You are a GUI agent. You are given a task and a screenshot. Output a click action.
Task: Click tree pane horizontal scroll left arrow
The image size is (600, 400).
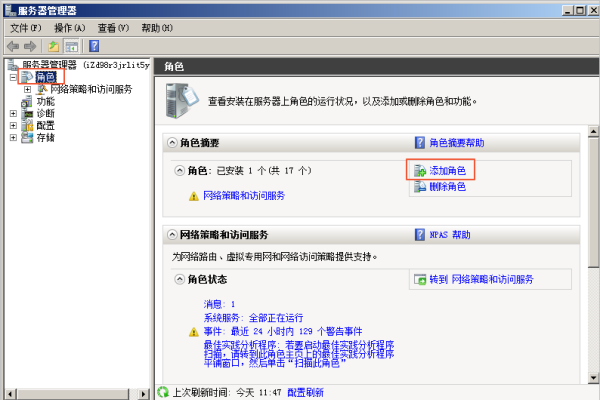[x=10, y=394]
